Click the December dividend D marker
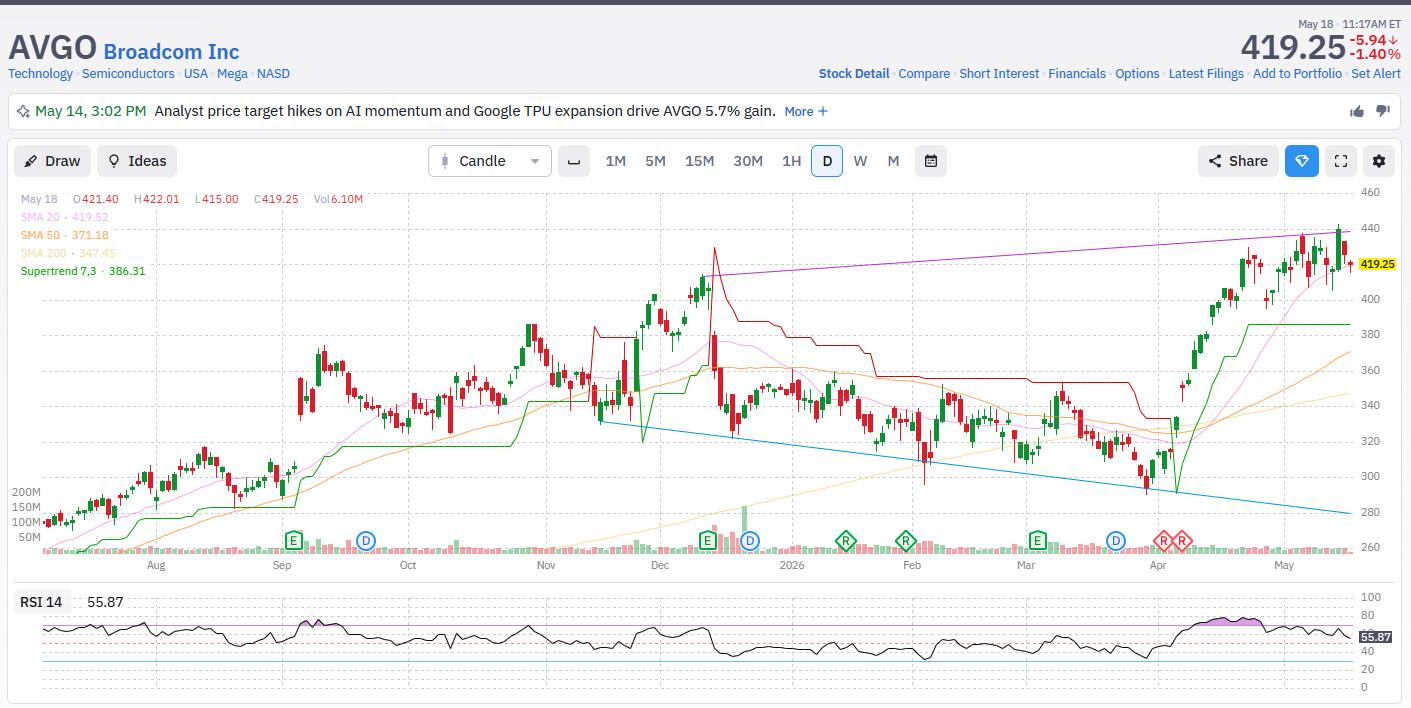 tap(750, 541)
